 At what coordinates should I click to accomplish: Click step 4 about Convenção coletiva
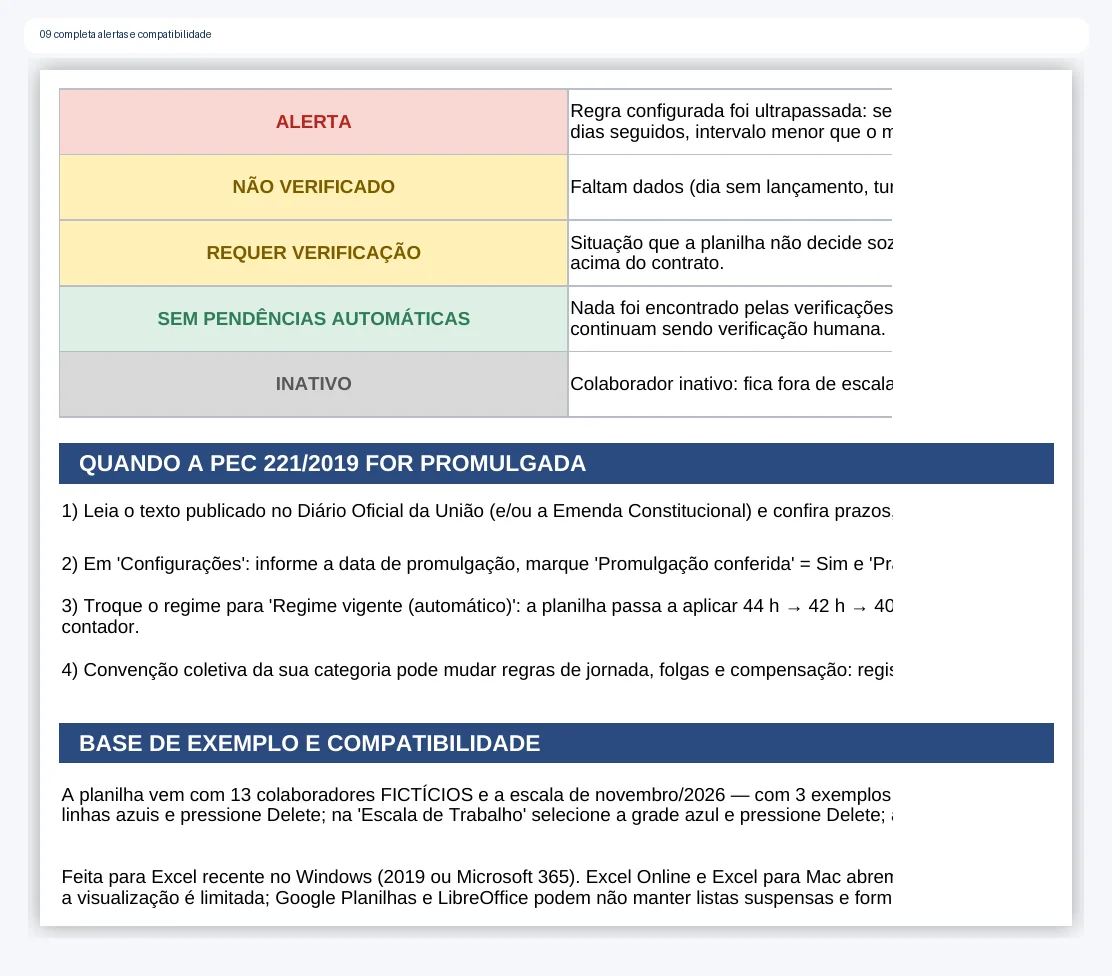pyautogui.click(x=477, y=670)
